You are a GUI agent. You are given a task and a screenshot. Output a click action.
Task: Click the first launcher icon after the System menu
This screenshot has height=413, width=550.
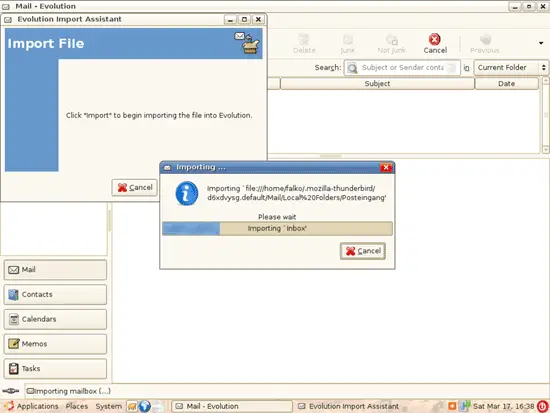(x=132, y=406)
